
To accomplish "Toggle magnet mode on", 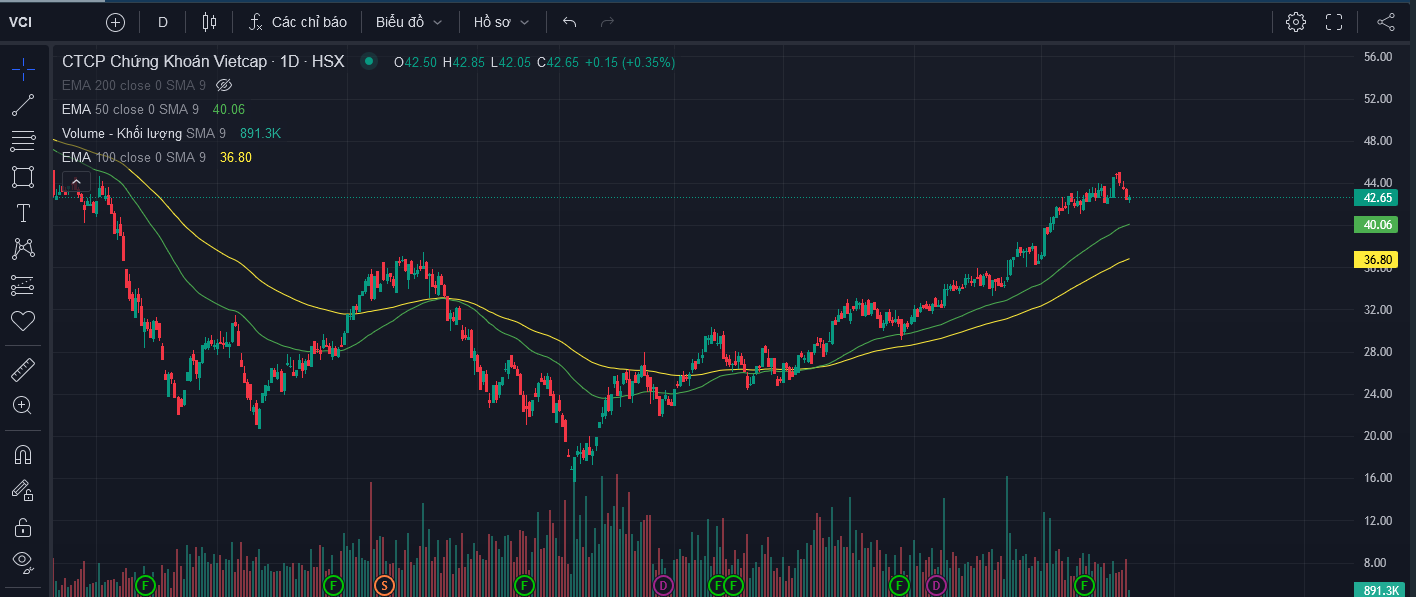I will coord(22,454).
